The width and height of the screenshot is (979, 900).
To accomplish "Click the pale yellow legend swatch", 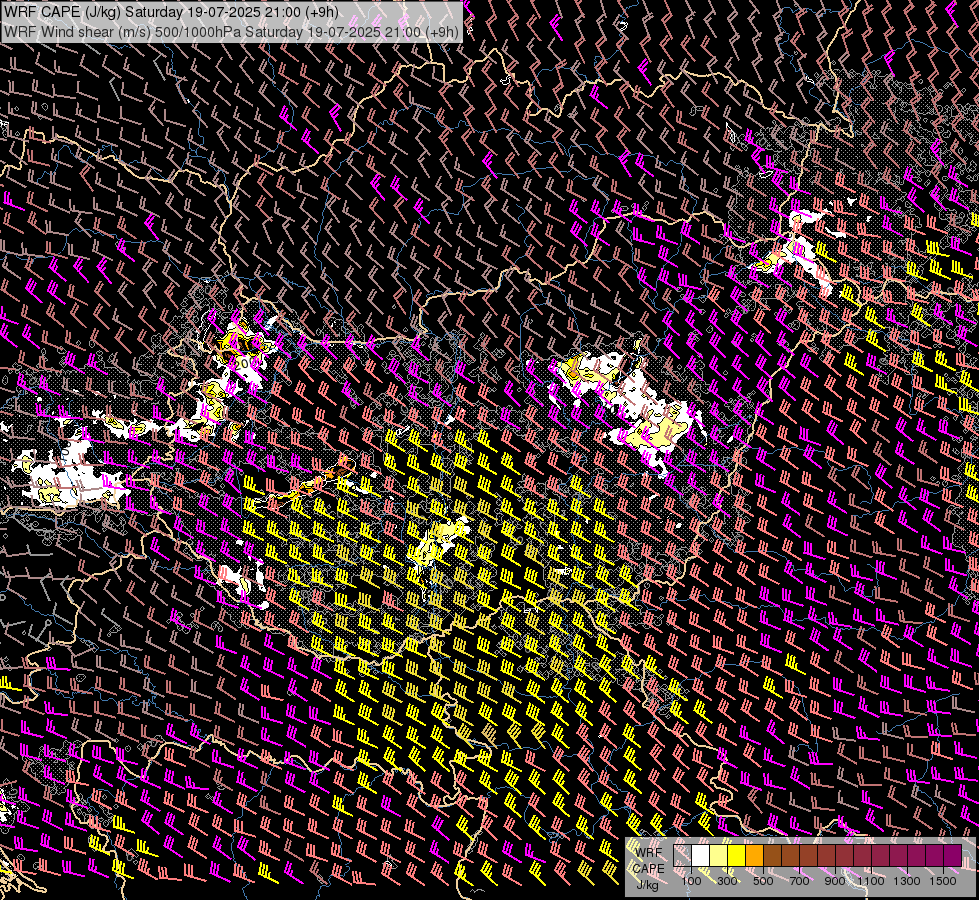I will (x=719, y=855).
